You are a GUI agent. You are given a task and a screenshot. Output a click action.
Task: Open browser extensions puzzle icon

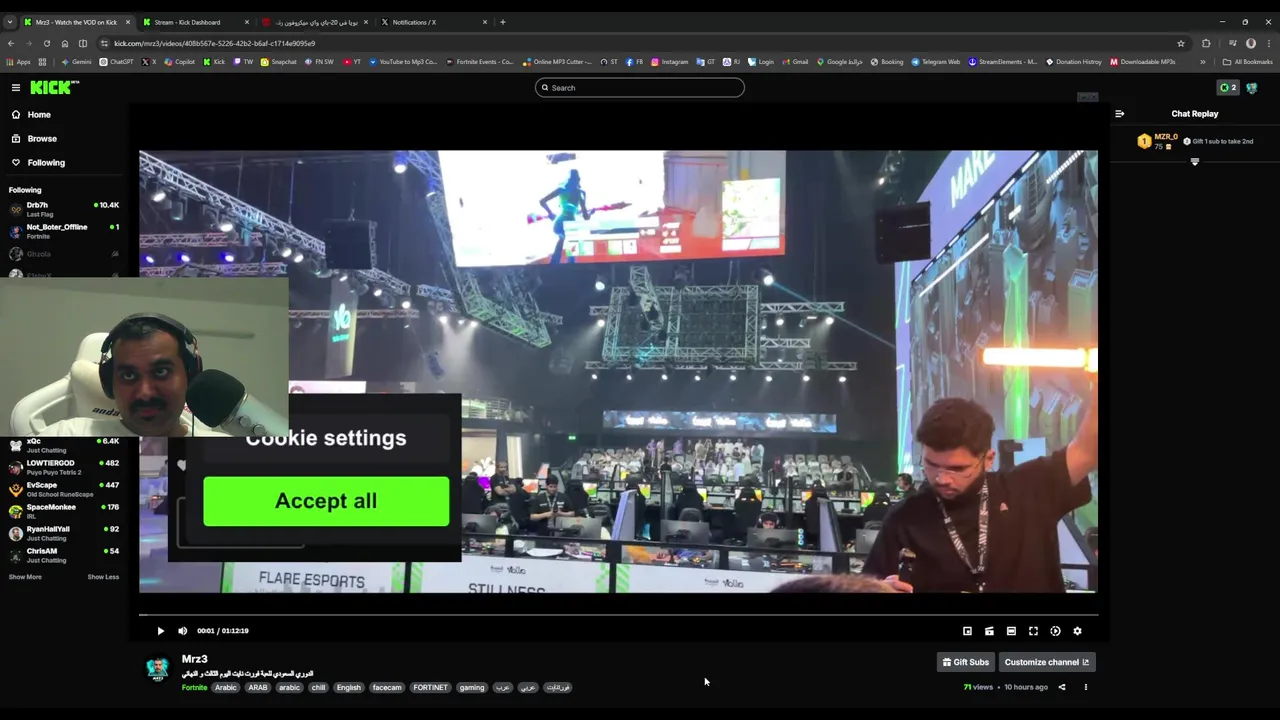point(1206,43)
